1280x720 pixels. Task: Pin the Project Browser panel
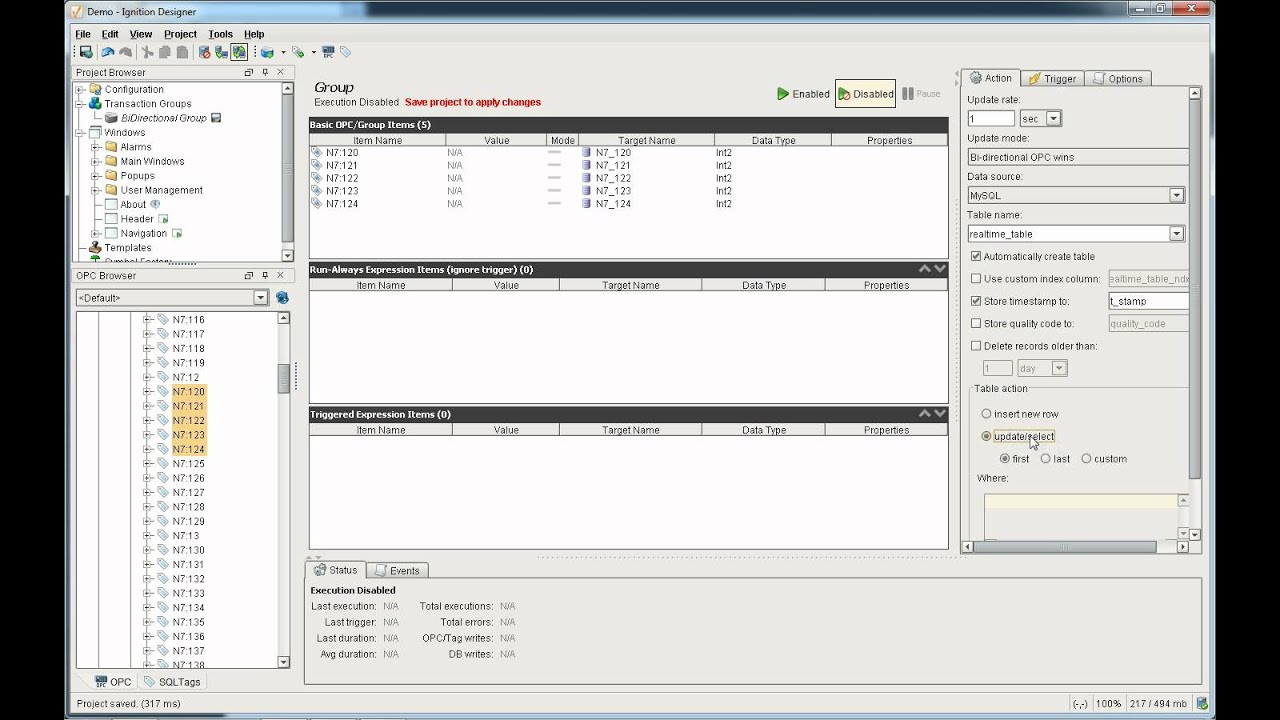(265, 72)
